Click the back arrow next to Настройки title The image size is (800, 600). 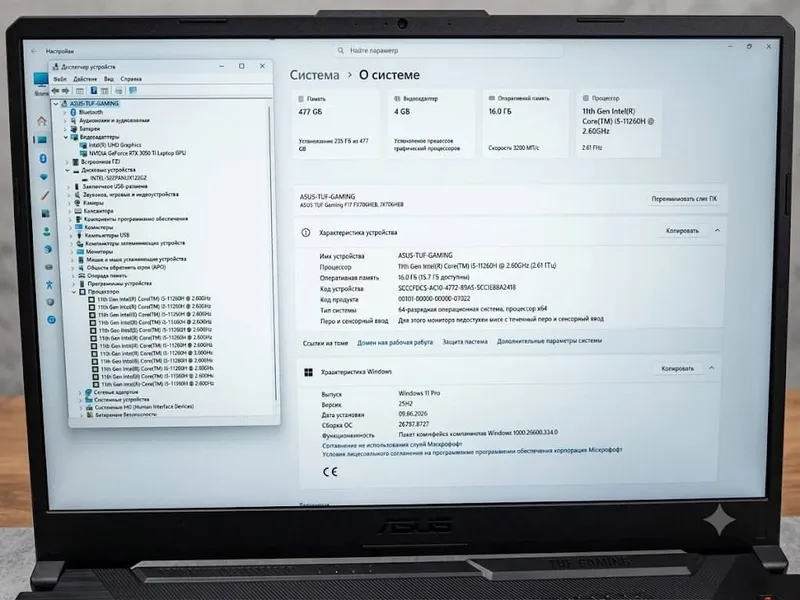pyautogui.click(x=34, y=51)
